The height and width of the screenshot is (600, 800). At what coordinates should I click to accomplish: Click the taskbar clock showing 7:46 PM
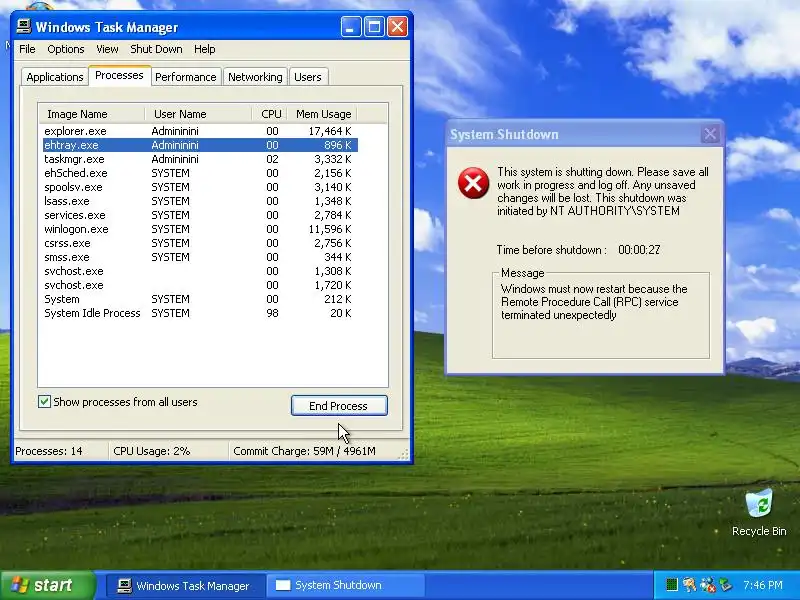tap(763, 585)
